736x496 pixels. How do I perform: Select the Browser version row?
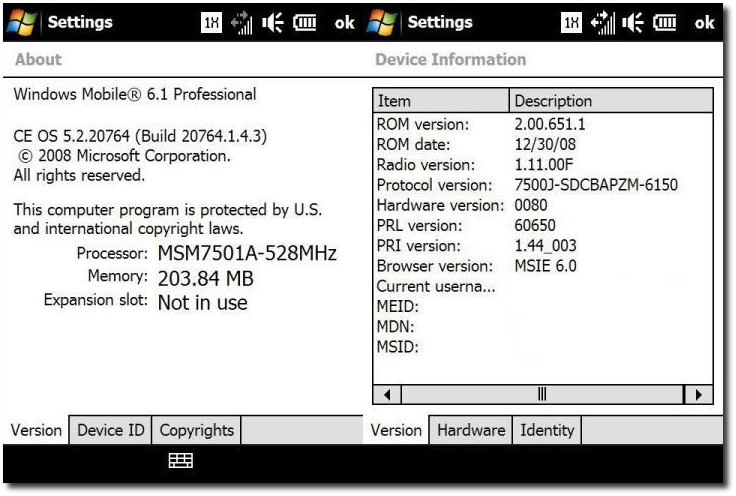543,266
